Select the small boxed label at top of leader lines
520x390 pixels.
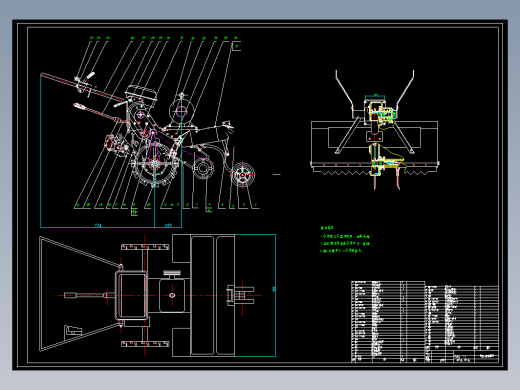[x=236, y=46]
